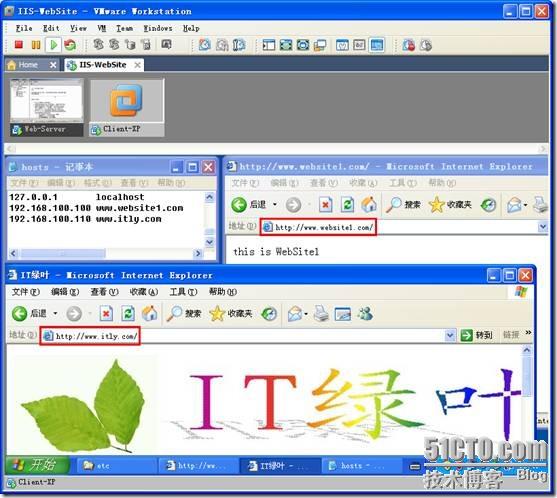Viewport: 557px width, 498px height.
Task: Click scroll up arrow in hosts Notepad
Action: [210, 197]
